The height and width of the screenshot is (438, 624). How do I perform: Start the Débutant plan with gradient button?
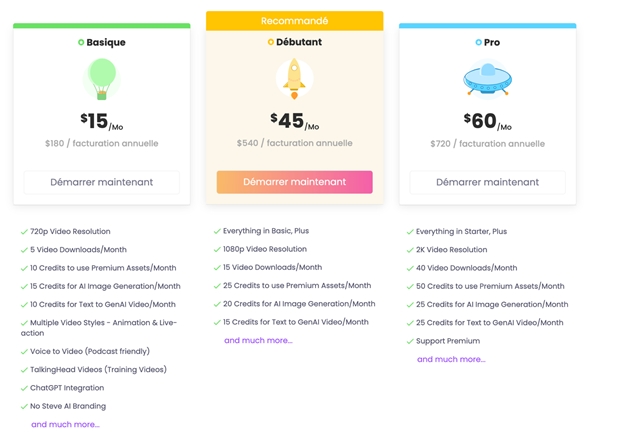(x=294, y=182)
